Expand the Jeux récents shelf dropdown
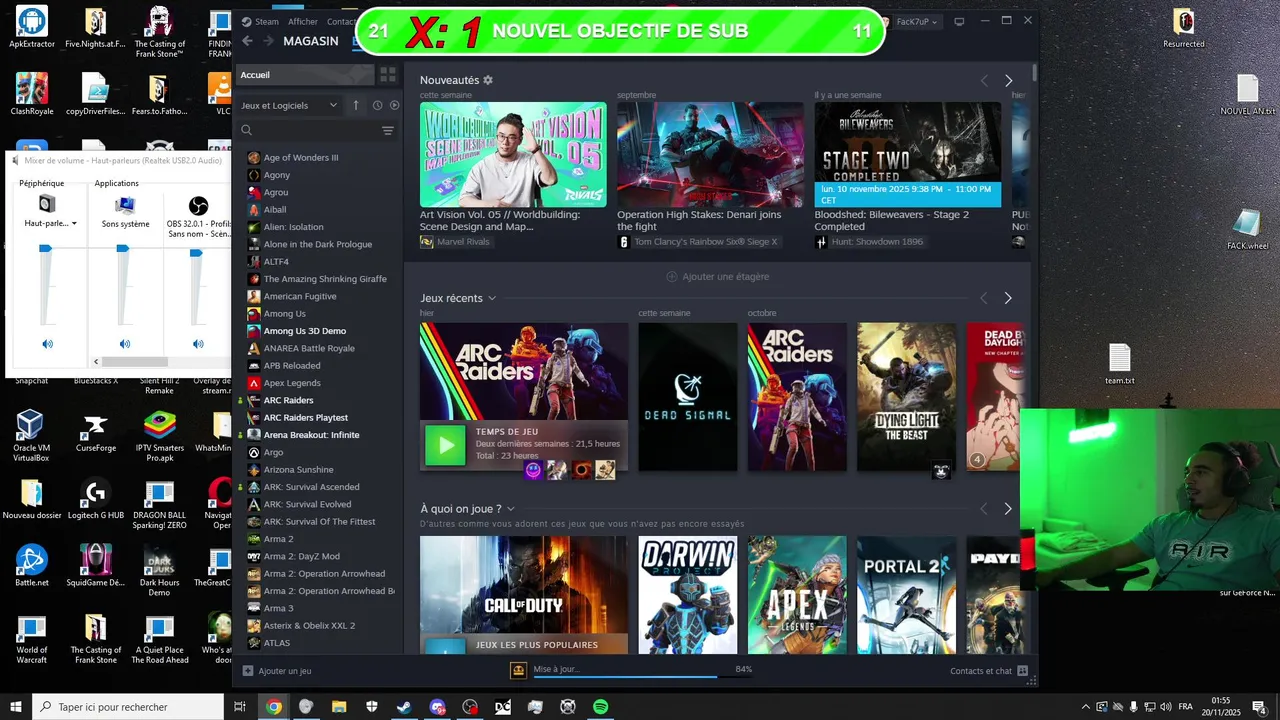1280x720 pixels. [492, 298]
